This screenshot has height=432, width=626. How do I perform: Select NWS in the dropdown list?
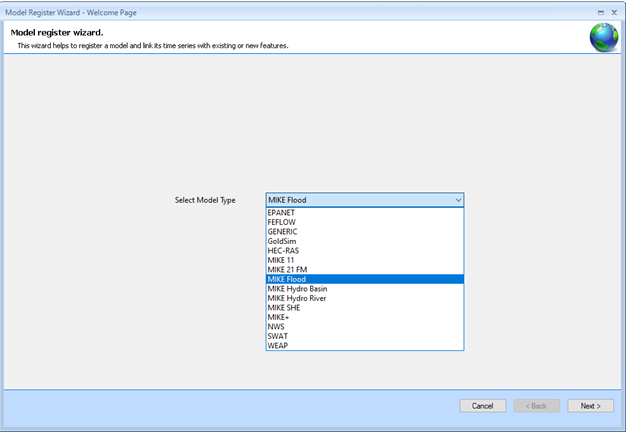tap(365, 327)
